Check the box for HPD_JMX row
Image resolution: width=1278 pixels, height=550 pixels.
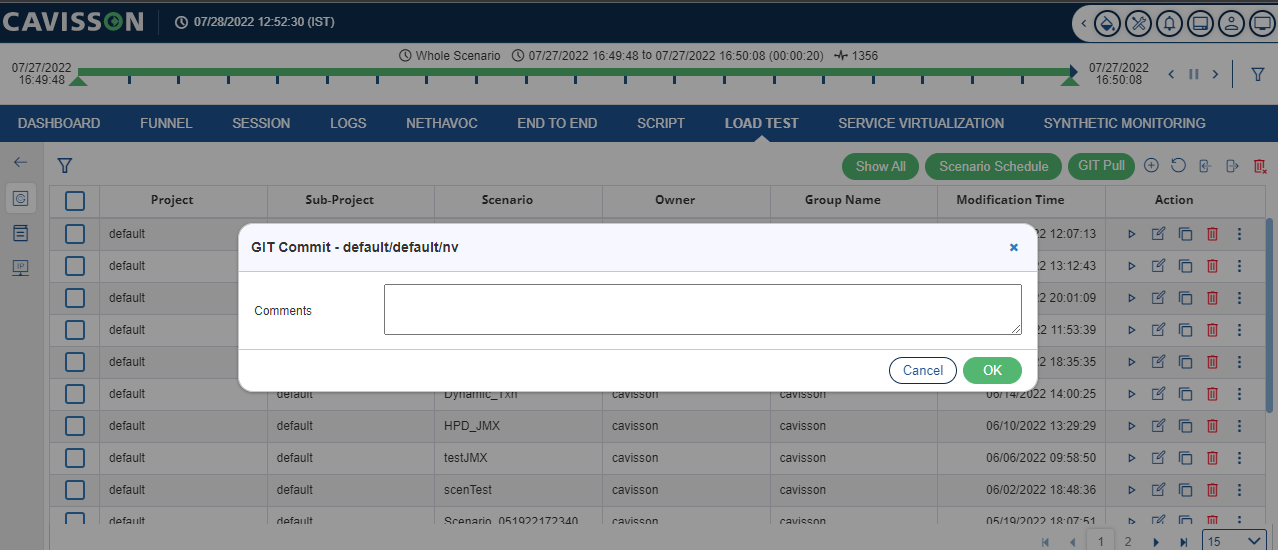(75, 426)
